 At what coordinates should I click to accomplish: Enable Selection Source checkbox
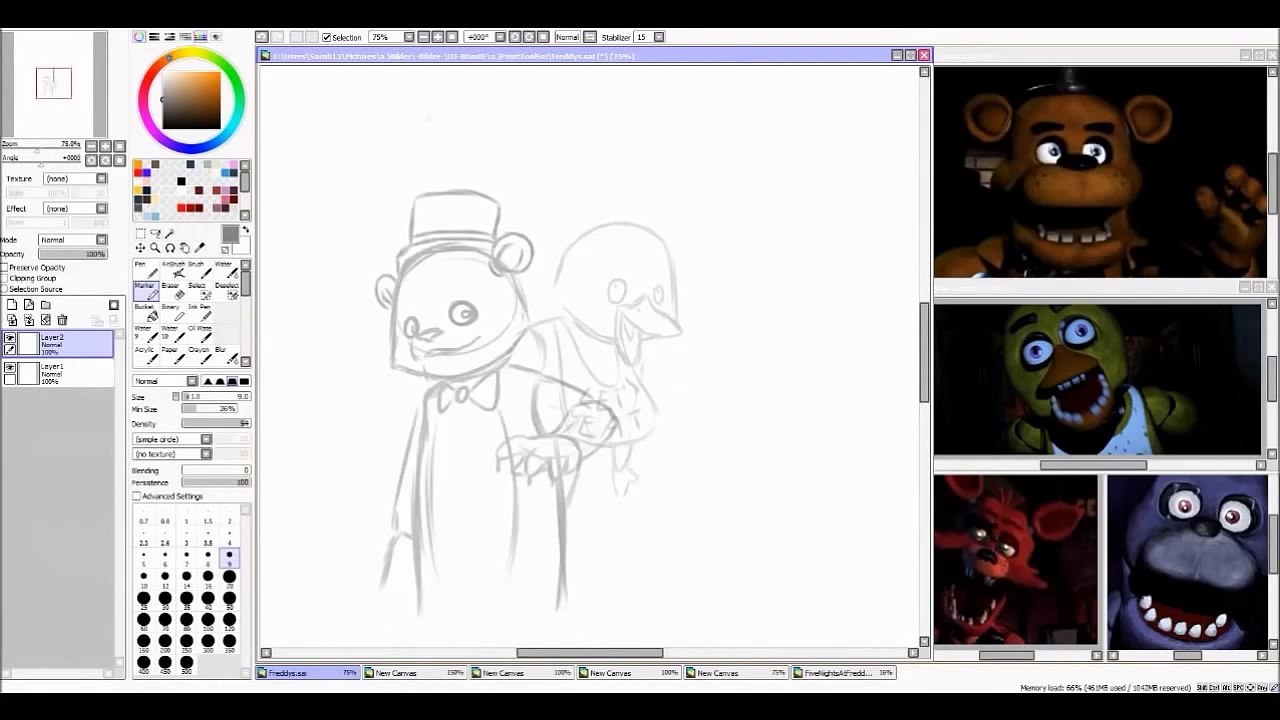(4, 289)
